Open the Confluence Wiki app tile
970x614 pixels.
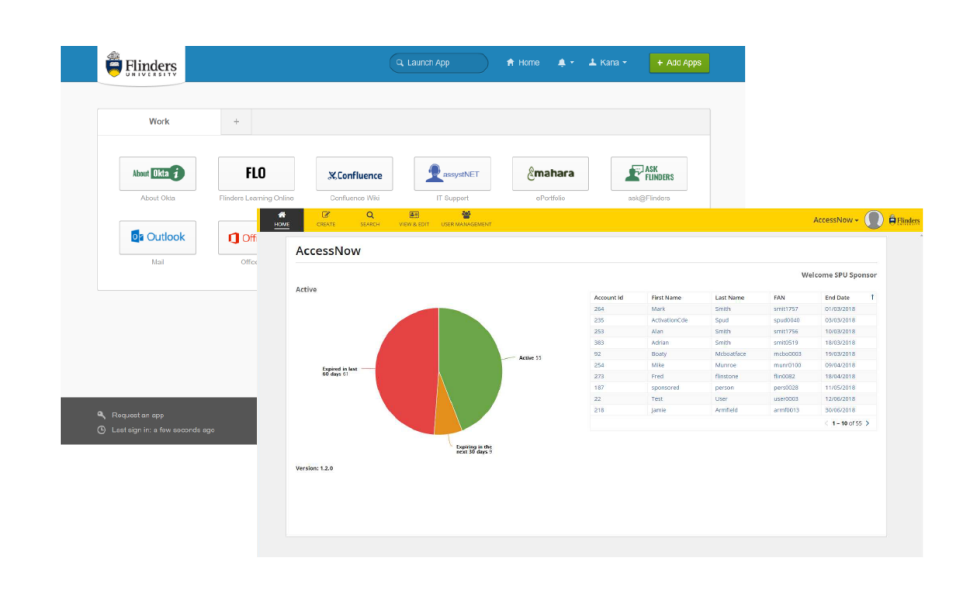coord(354,174)
